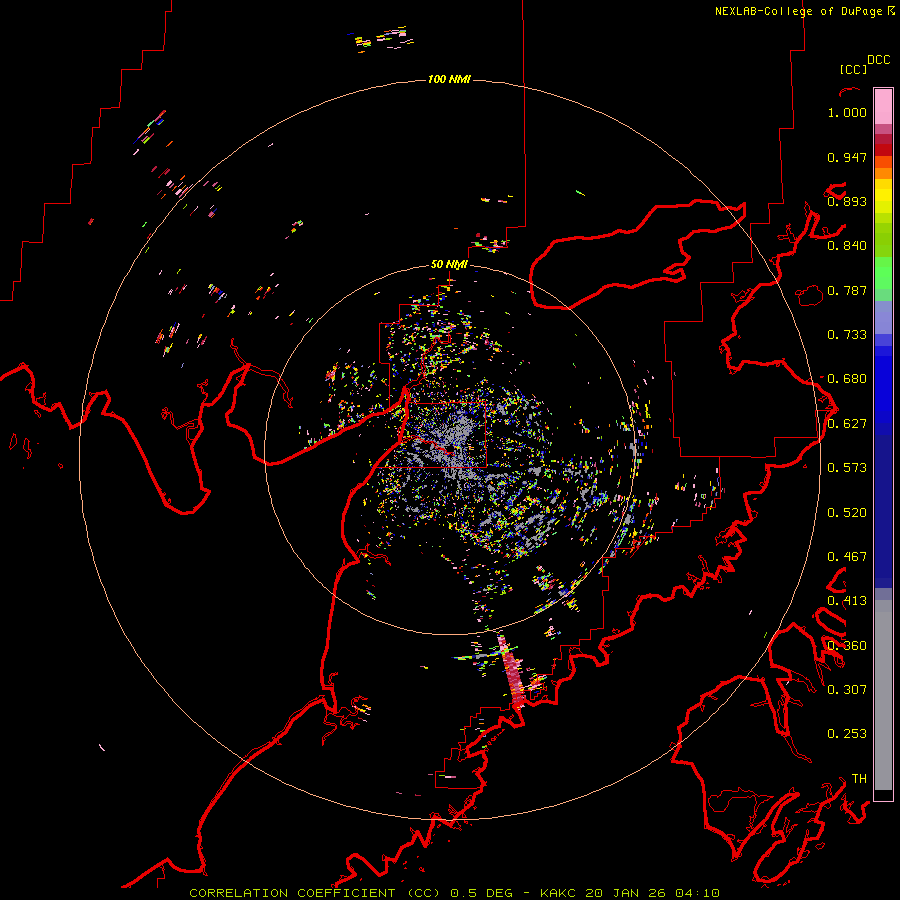This screenshot has height=900, width=900.
Task: Click the [CC] legend header
Action: (853, 69)
